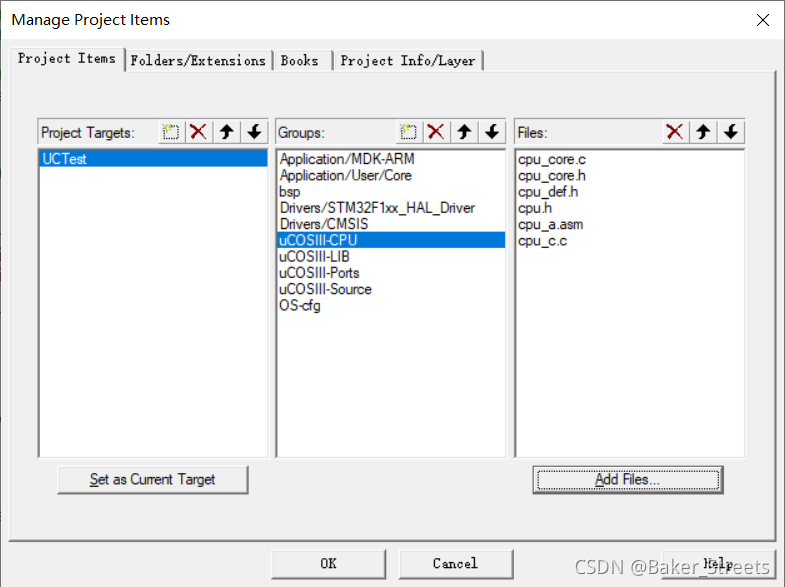Switch to the Project Items tab
The width and height of the screenshot is (785, 587).
click(x=67, y=59)
